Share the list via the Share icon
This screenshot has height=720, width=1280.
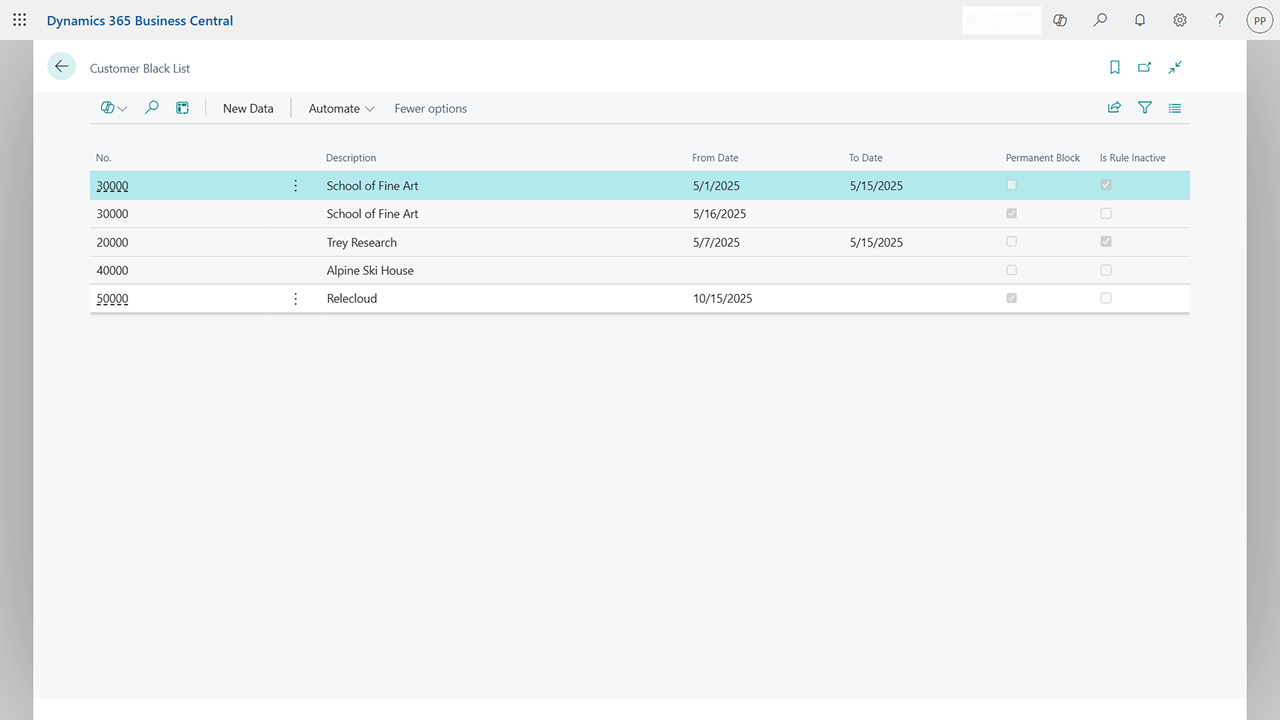point(1114,107)
